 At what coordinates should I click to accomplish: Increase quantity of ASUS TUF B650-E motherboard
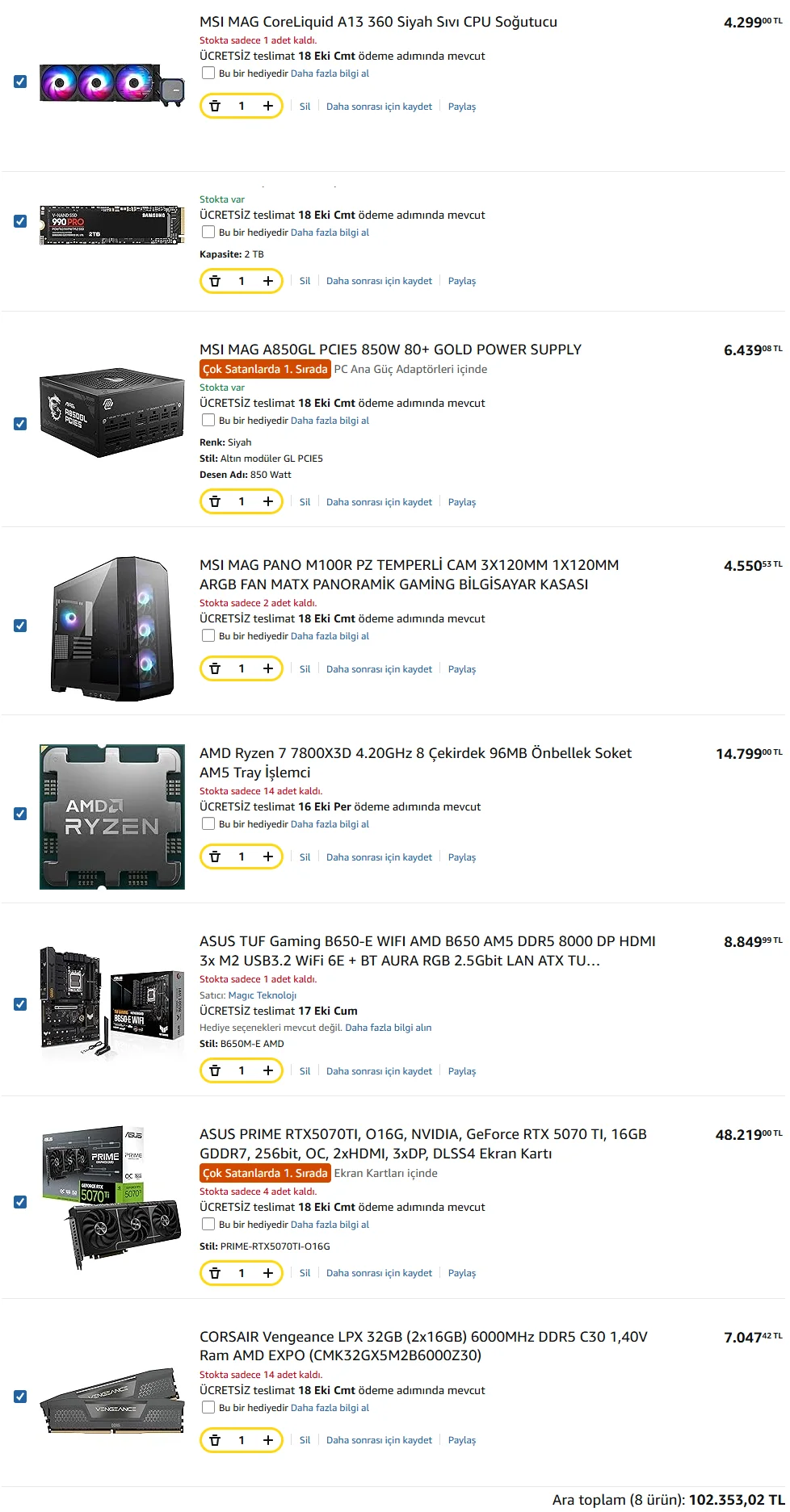point(268,1070)
